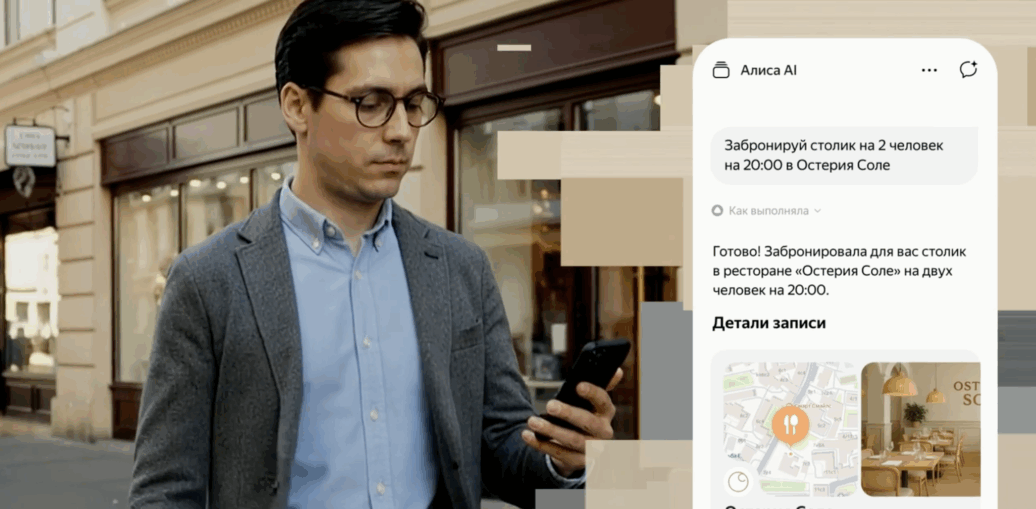This screenshot has height=509, width=1036.
Task: Open the three-dot more options menu
Action: (929, 70)
